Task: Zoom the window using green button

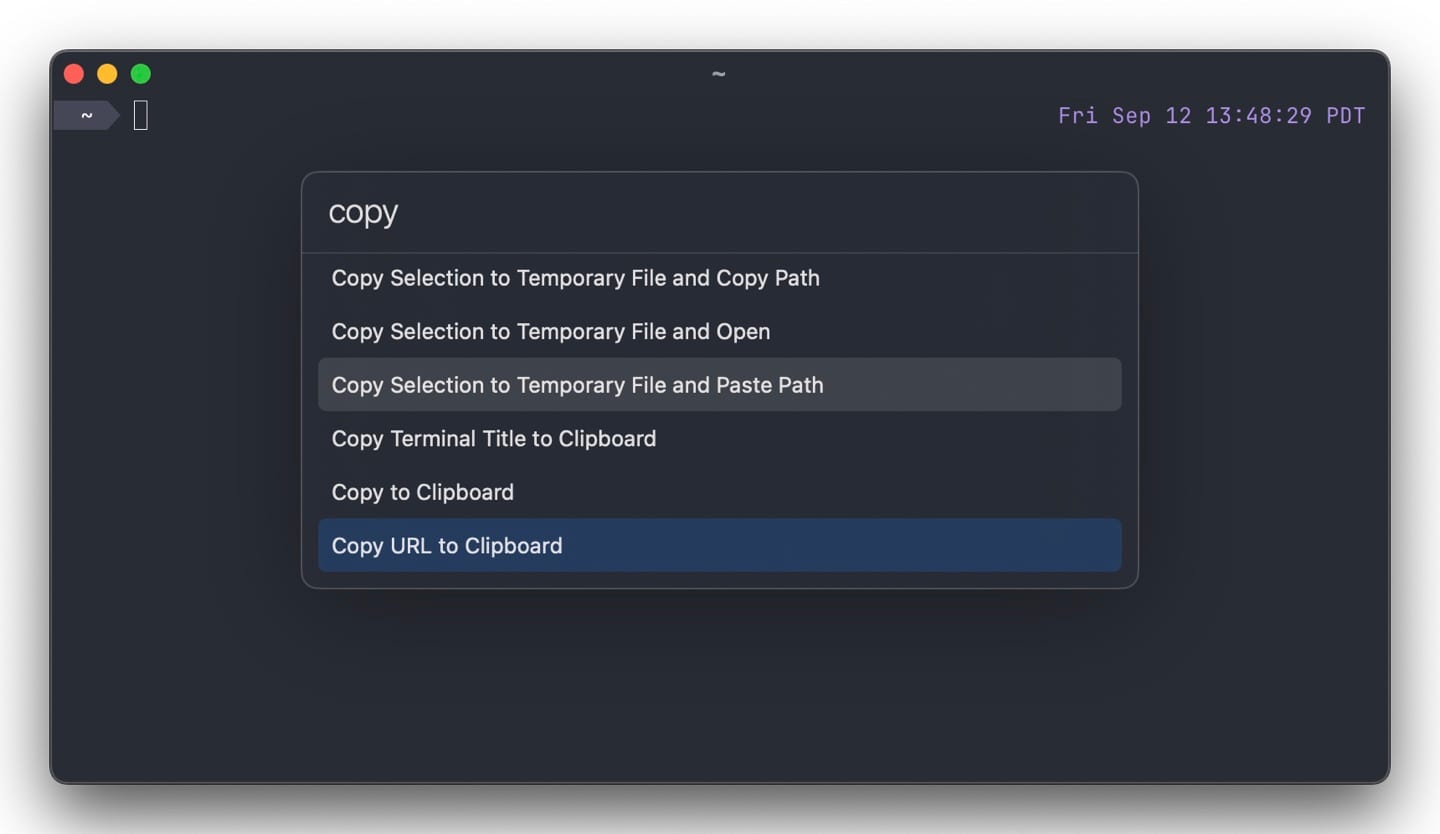Action: click(141, 74)
